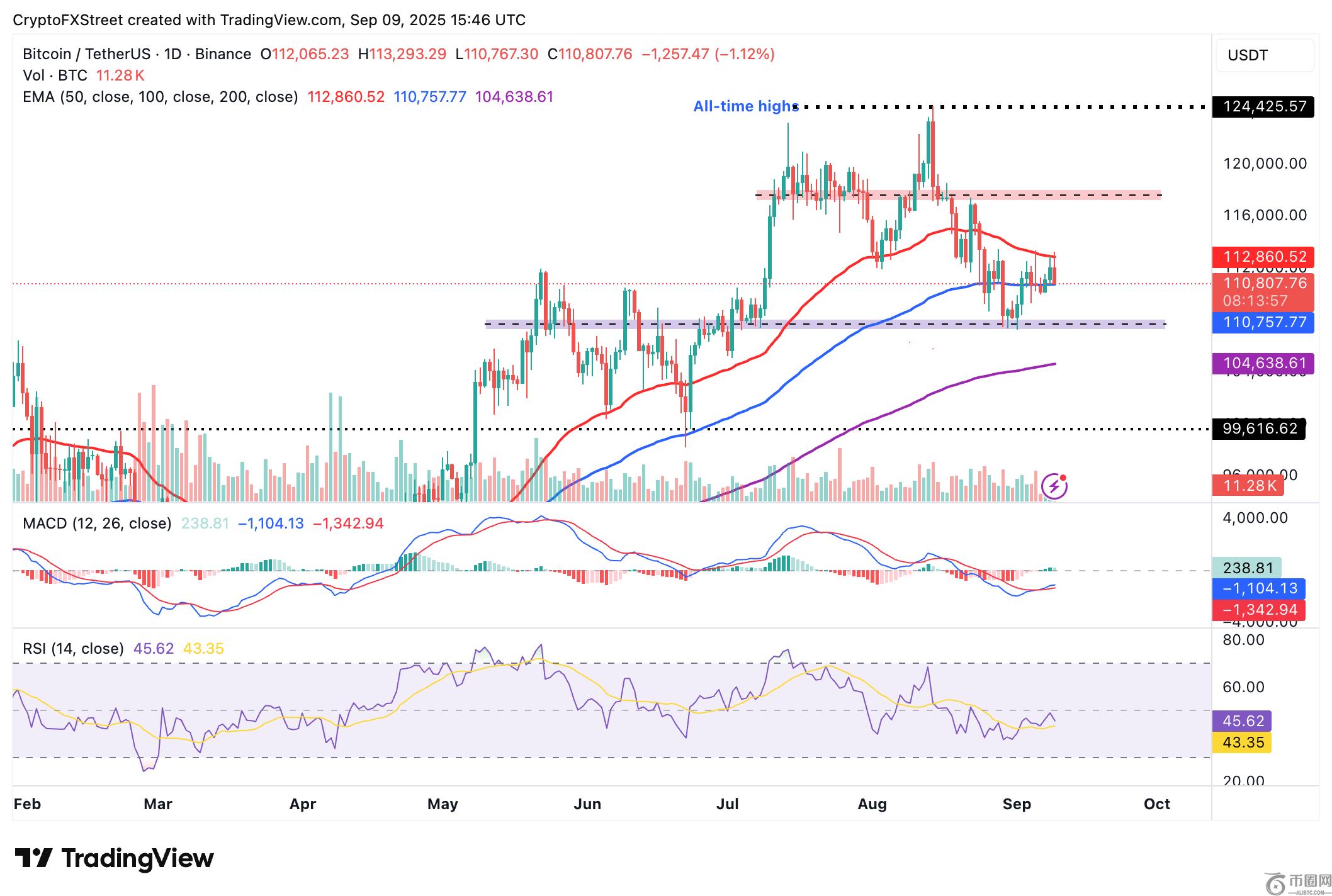This screenshot has width=1332, height=896.
Task: Click the May label on time axis
Action: (x=443, y=804)
